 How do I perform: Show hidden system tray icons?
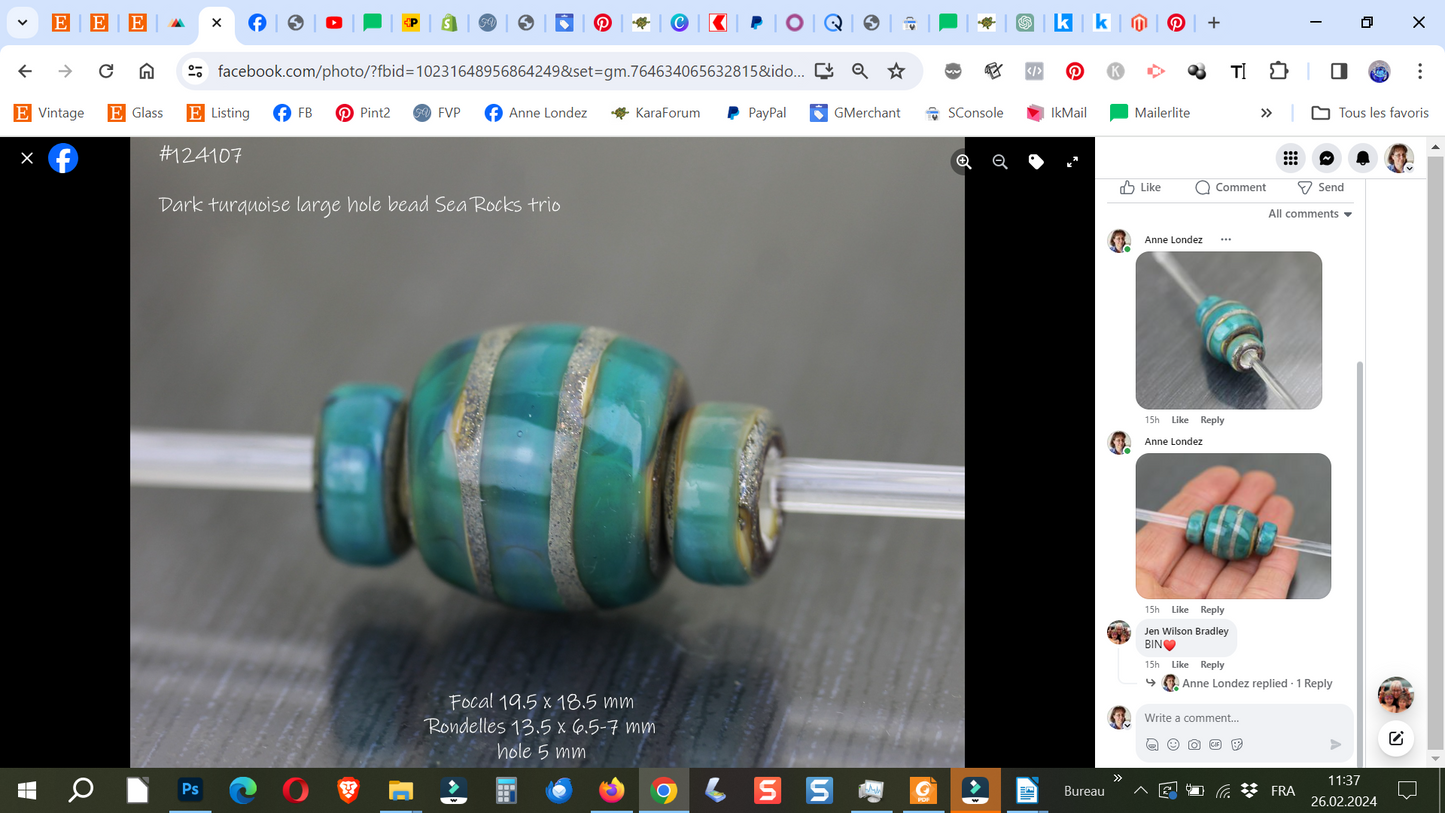point(1140,791)
